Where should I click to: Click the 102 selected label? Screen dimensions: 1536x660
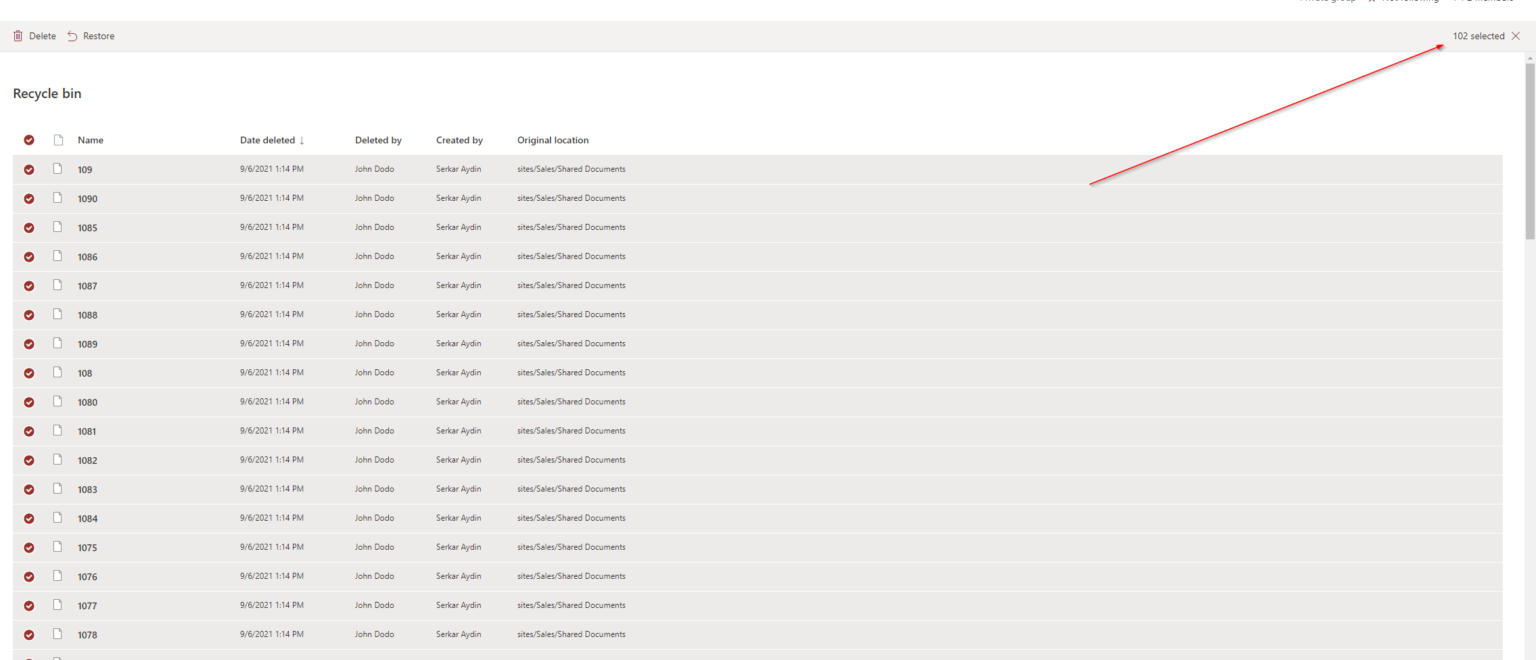(1478, 36)
